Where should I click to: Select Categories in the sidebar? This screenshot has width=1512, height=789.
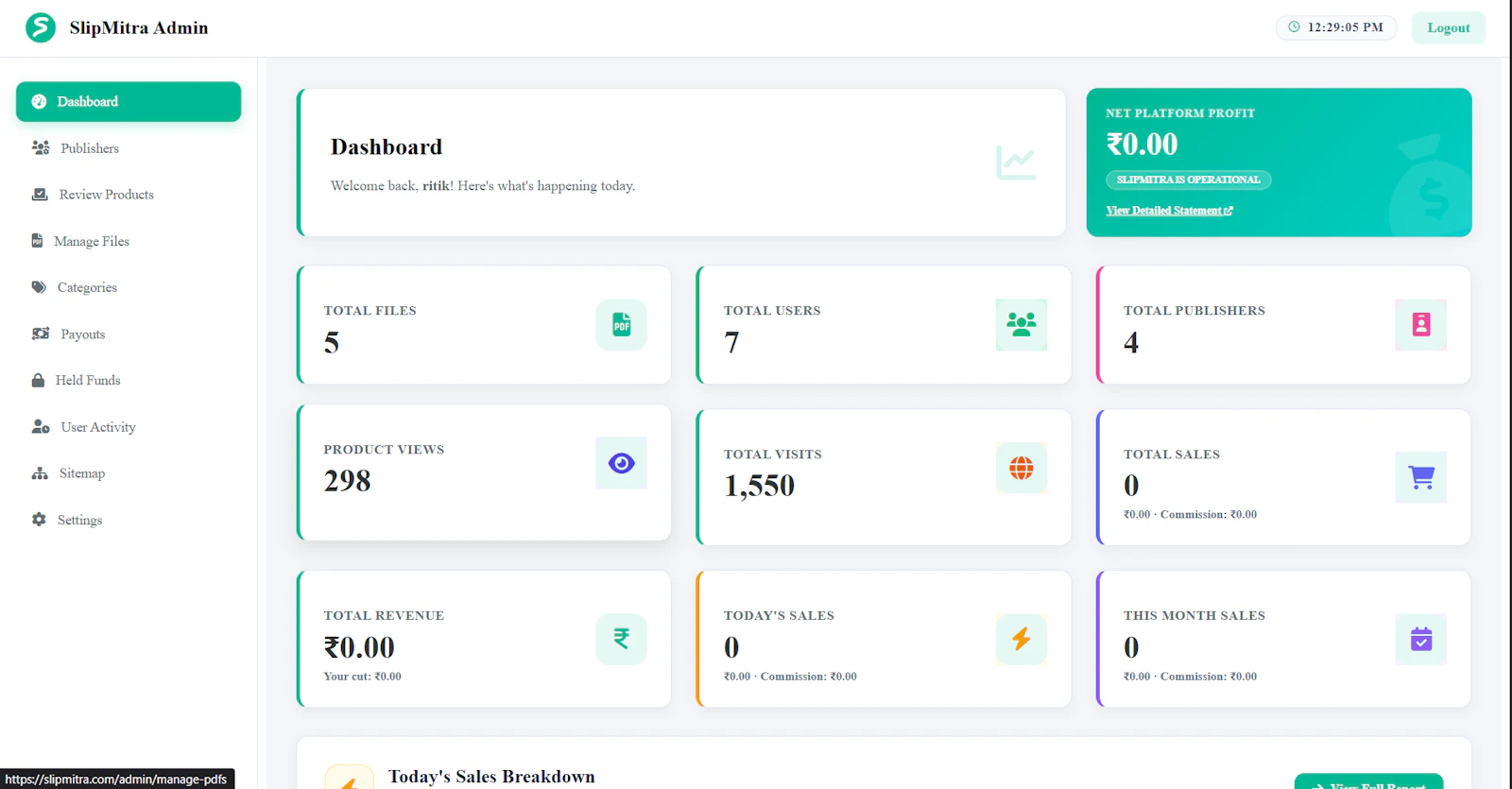coord(129,287)
